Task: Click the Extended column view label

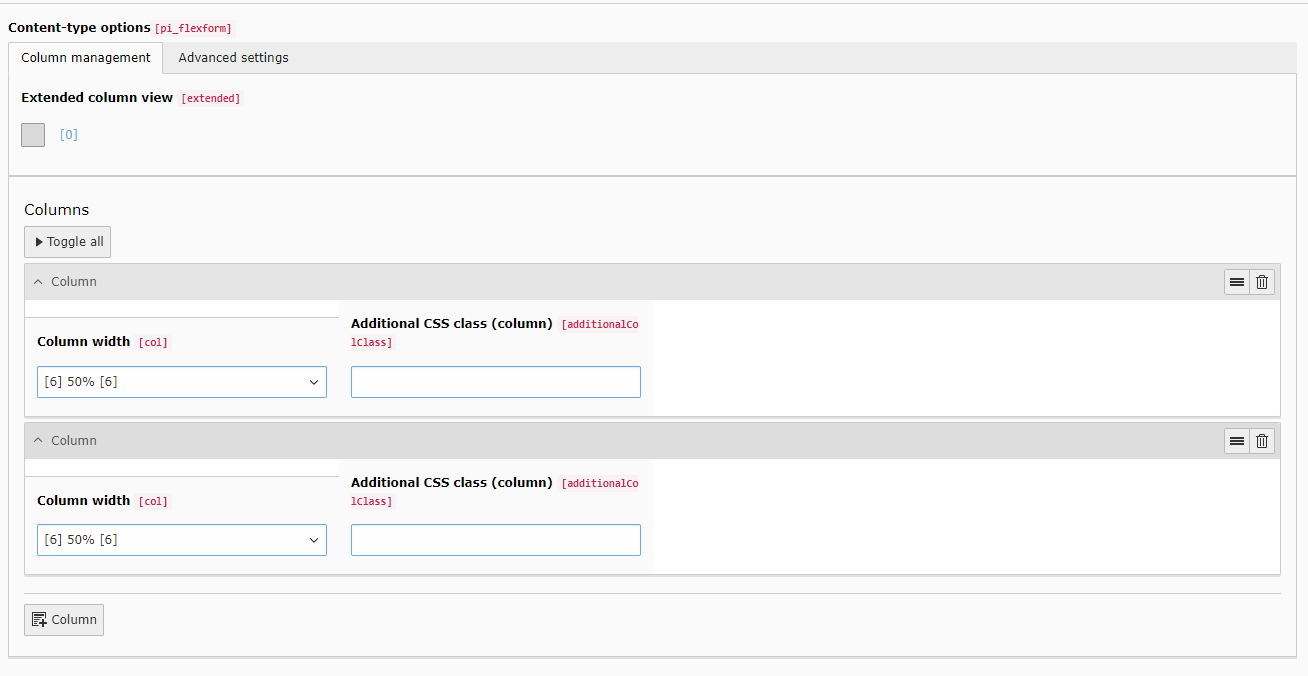Action: point(97,98)
